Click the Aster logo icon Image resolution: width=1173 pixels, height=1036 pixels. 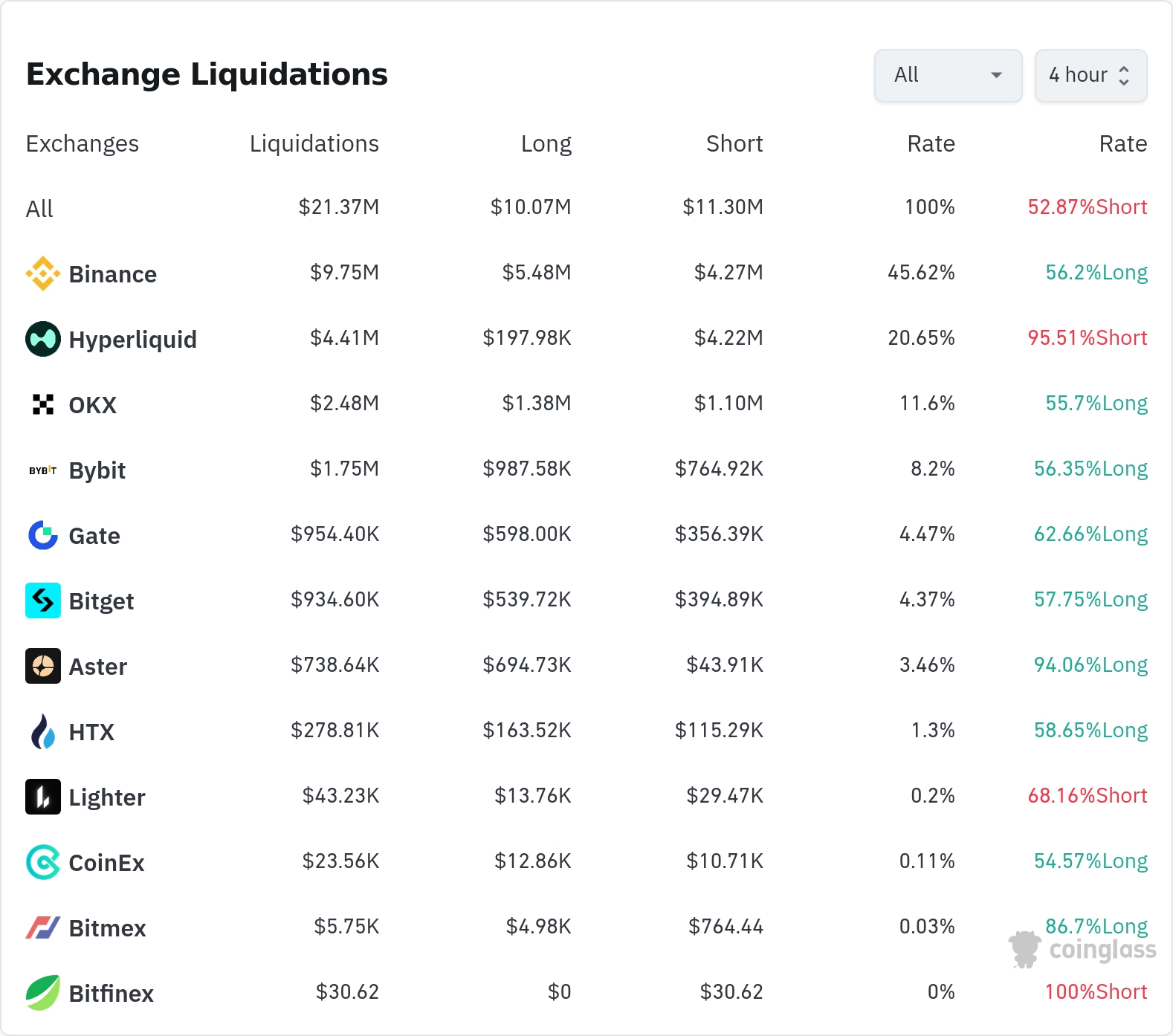[x=43, y=666]
